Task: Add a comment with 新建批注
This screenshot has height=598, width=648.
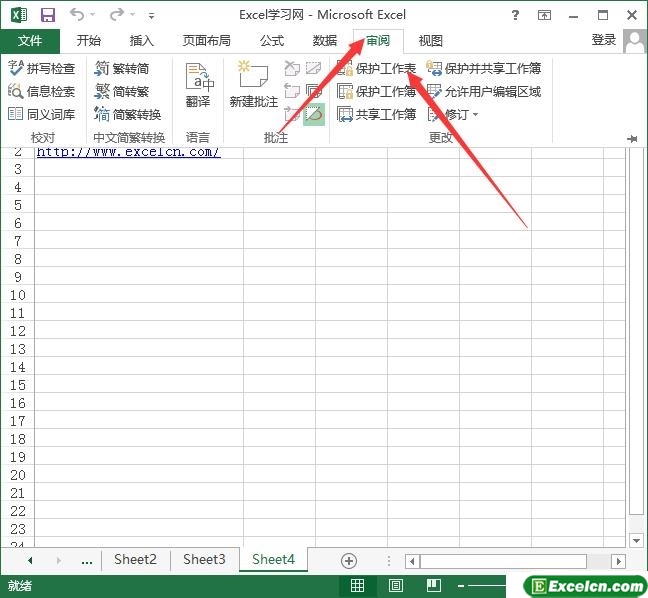Action: tap(254, 85)
